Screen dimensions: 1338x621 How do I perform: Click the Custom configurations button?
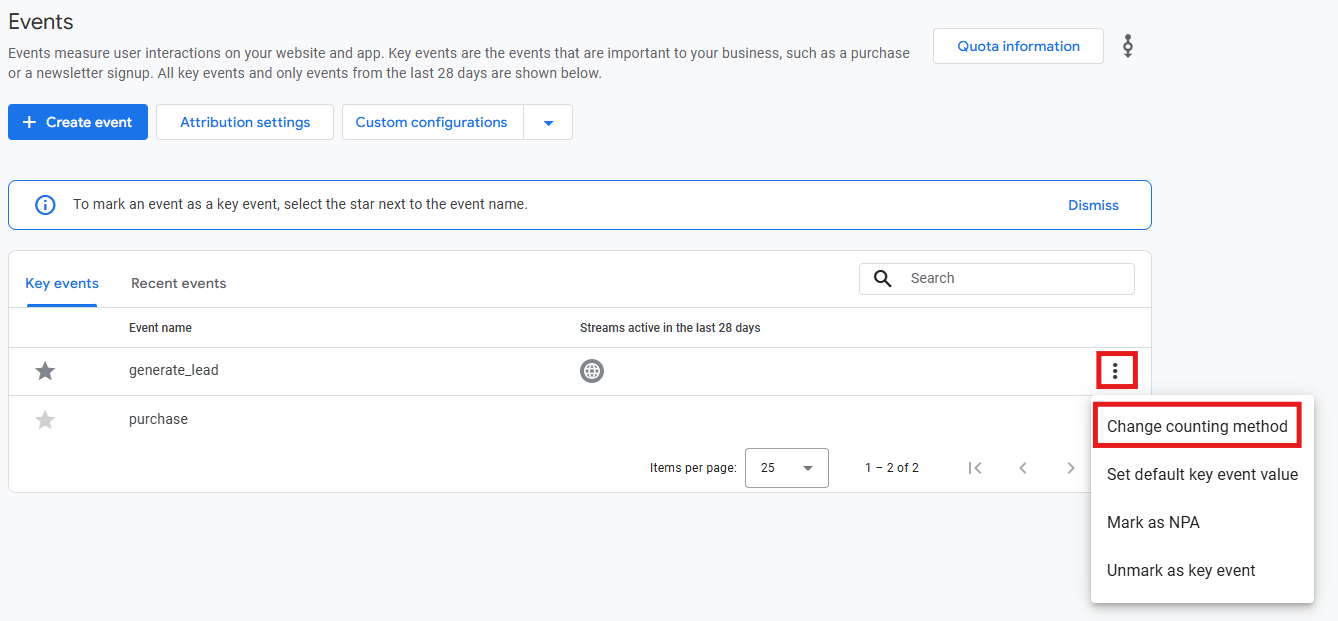[432, 122]
